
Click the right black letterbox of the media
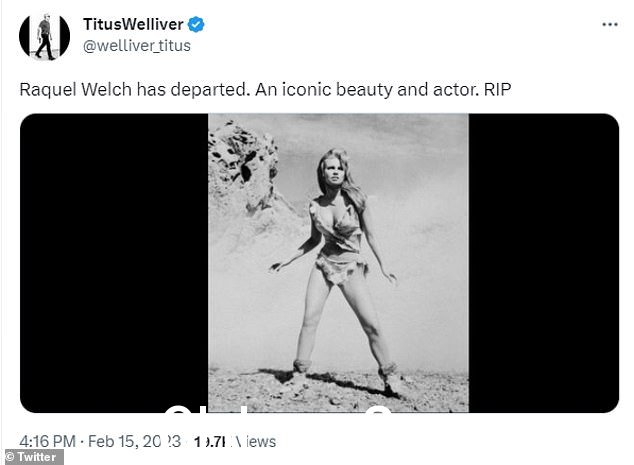point(544,263)
